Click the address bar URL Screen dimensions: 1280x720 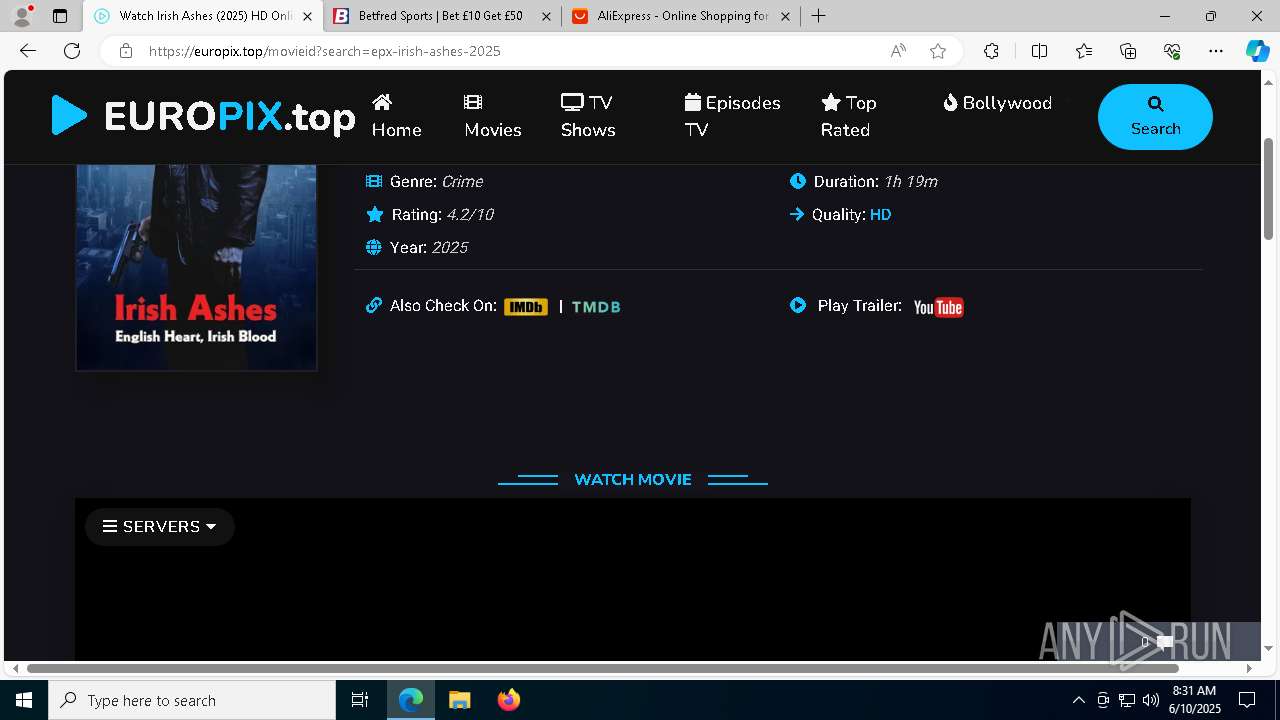pyautogui.click(x=324, y=51)
